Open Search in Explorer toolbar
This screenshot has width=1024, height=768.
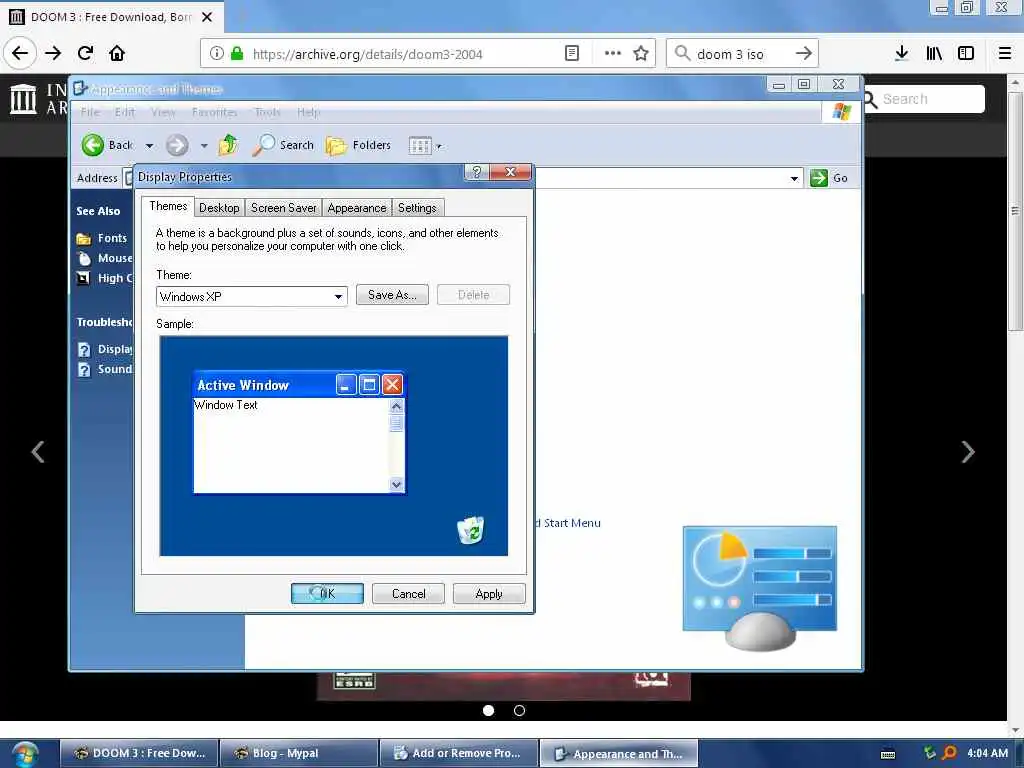(x=283, y=145)
